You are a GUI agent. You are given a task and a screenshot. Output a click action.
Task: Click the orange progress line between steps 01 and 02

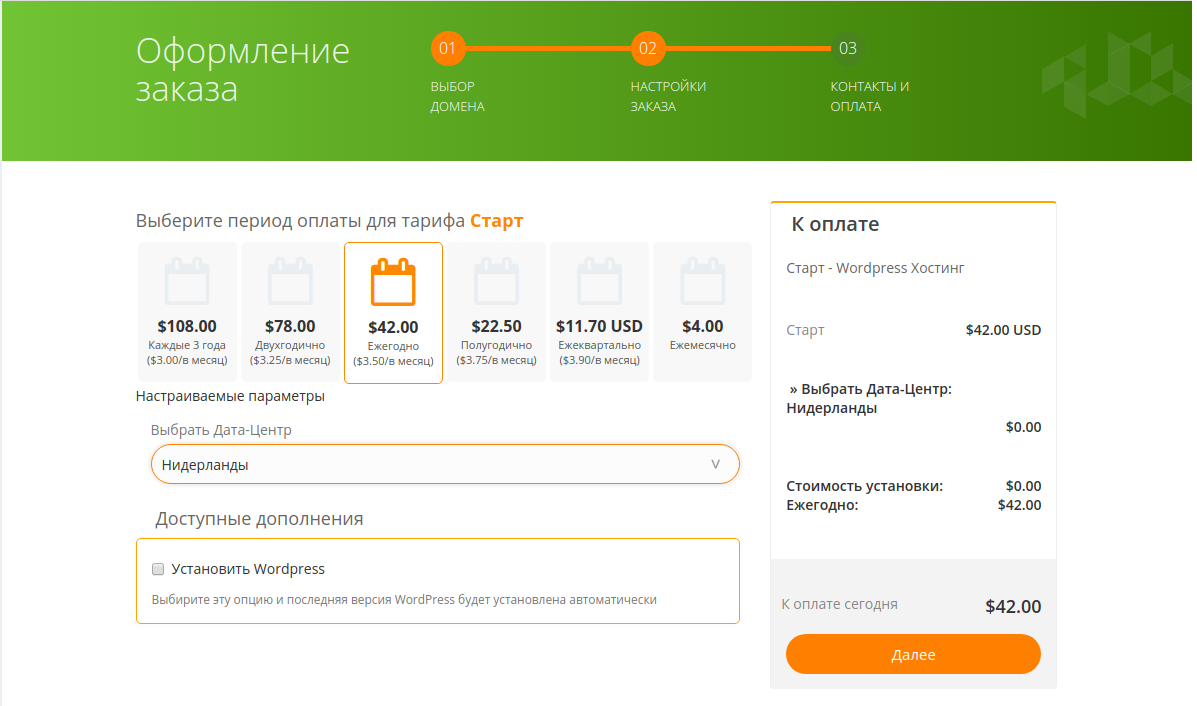pyautogui.click(x=548, y=48)
